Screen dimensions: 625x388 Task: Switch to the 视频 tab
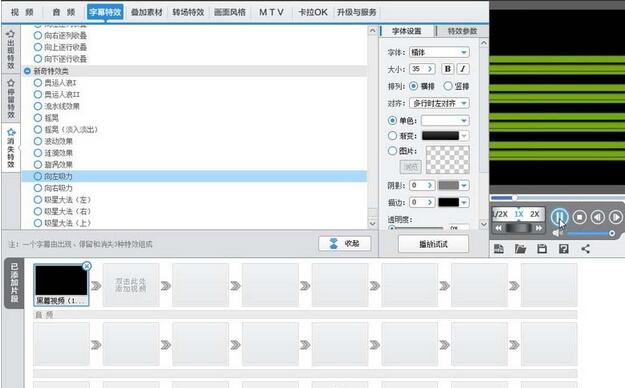click(22, 12)
